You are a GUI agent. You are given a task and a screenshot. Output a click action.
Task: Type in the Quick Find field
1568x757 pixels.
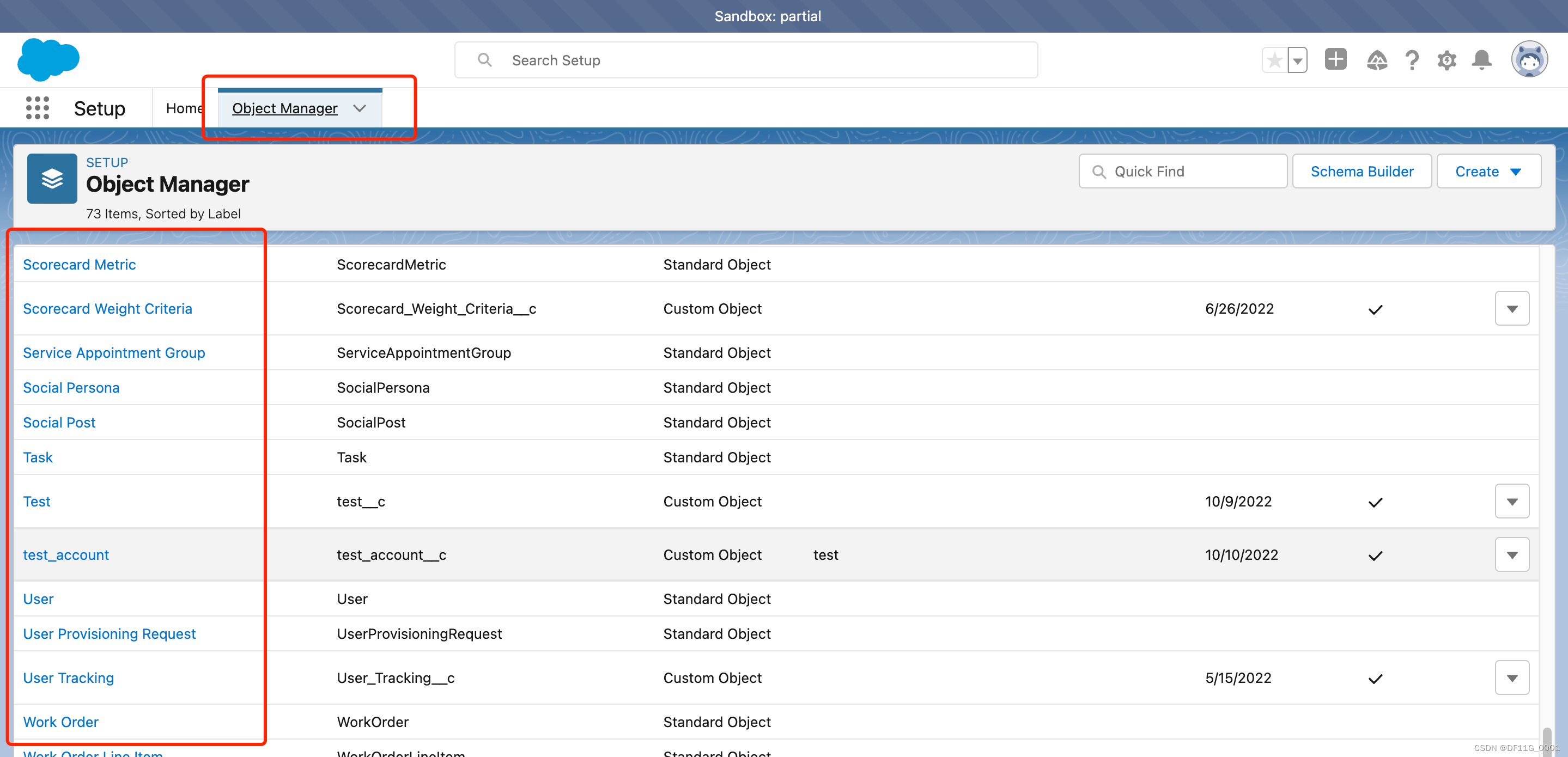[1193, 171]
